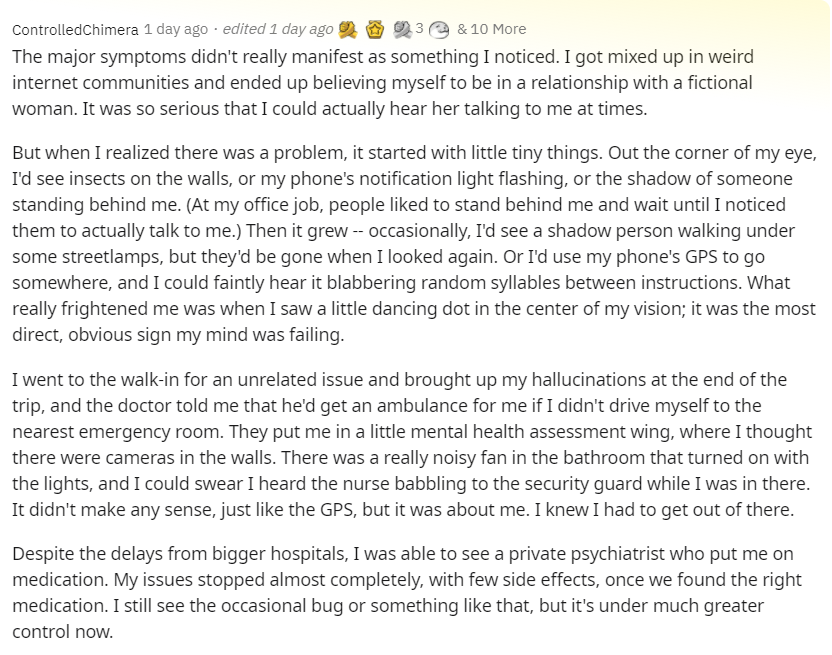Click the paragraph starting 'Despite the delays'
The width and height of the screenshot is (832, 655).
click(x=407, y=592)
